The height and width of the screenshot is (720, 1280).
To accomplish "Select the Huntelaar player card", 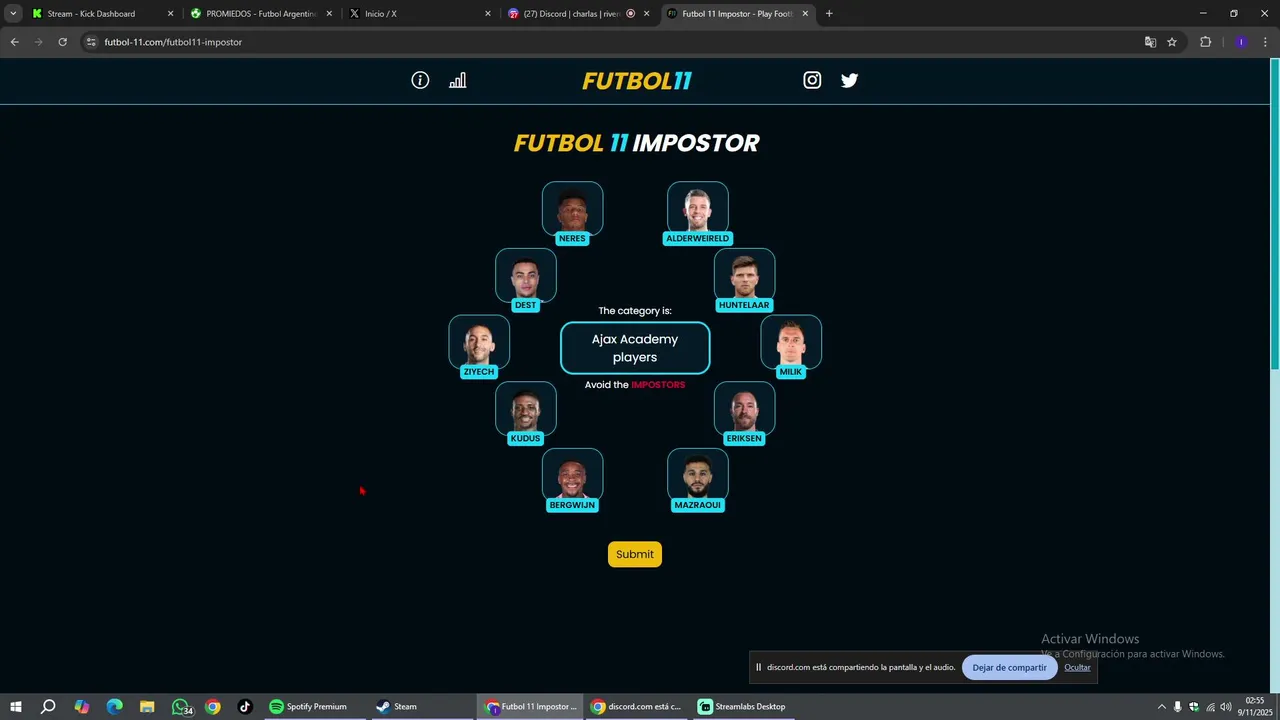I will [x=744, y=280].
